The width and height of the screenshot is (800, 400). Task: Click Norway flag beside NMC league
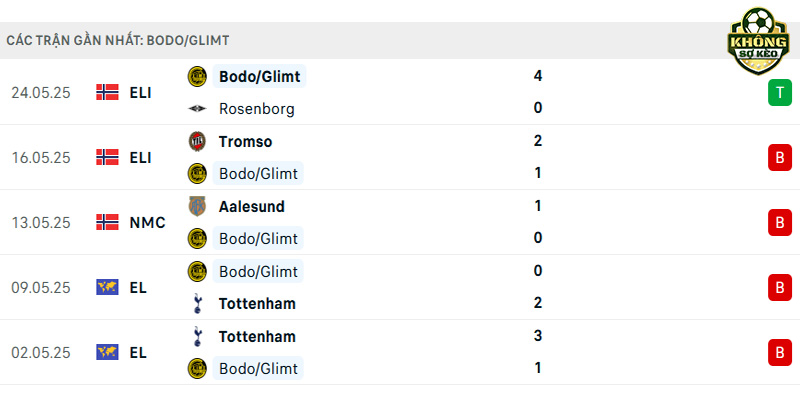coord(107,222)
